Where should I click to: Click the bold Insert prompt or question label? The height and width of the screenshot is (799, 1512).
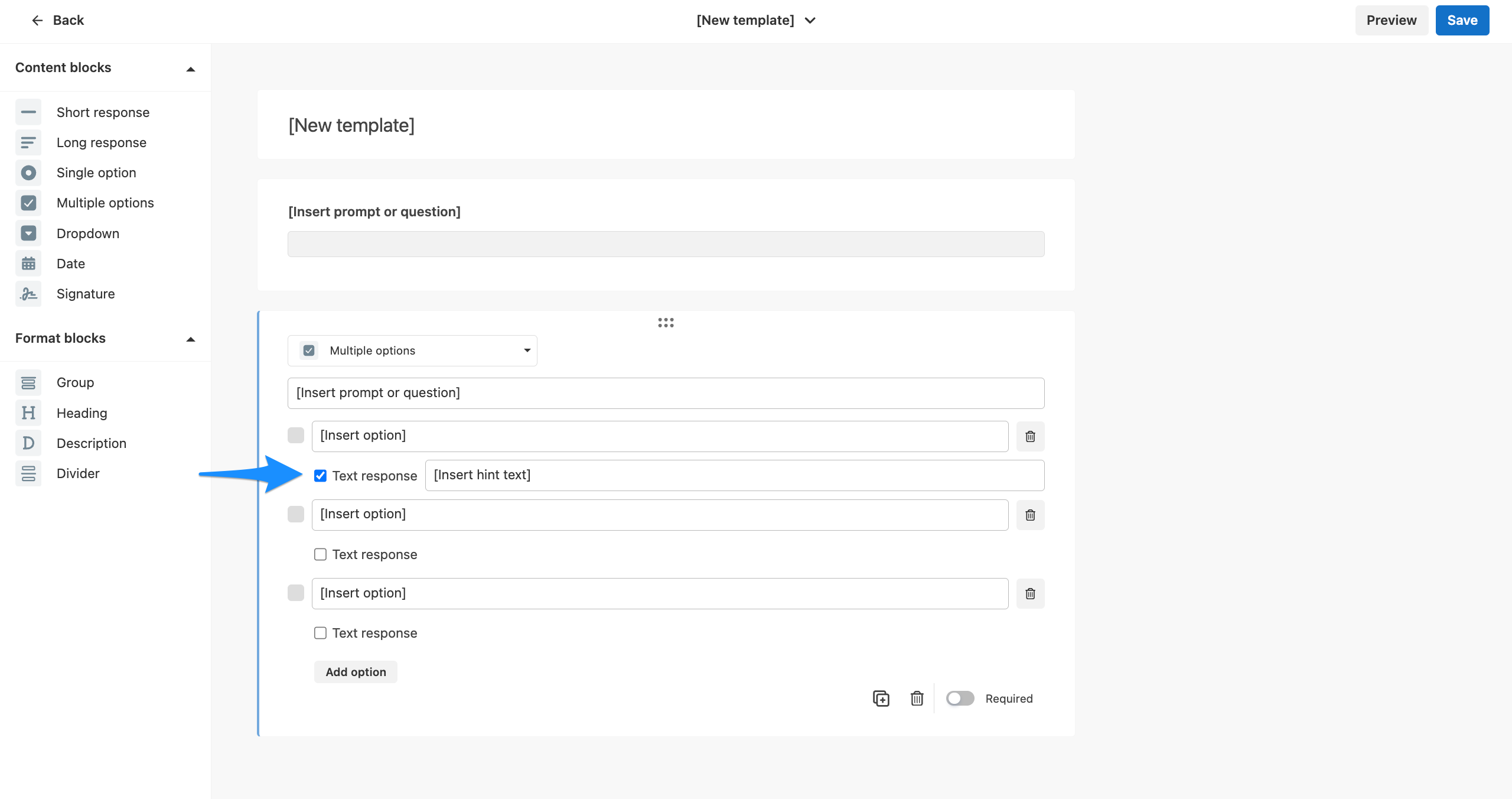tap(374, 212)
